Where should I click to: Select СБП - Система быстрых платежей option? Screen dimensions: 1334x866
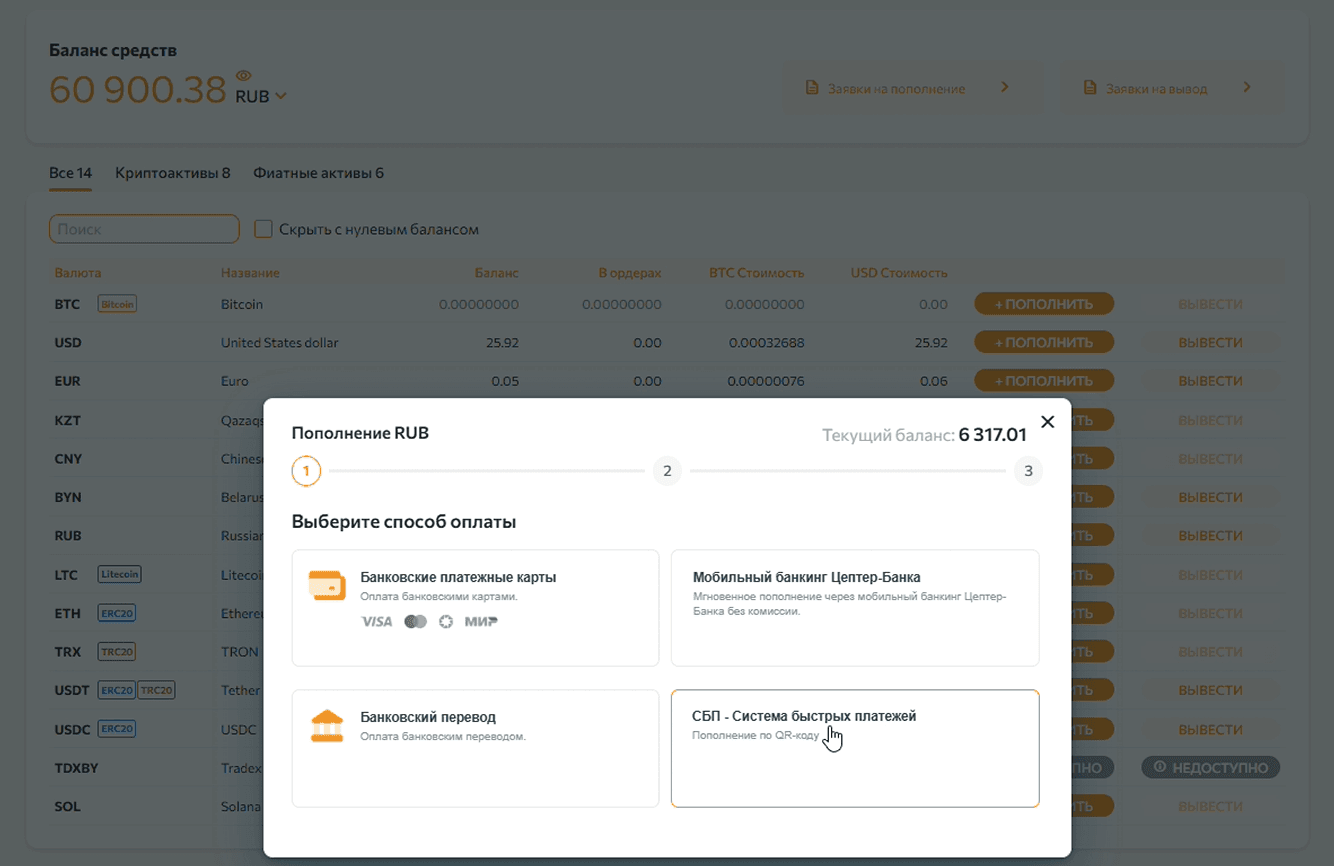coord(855,748)
